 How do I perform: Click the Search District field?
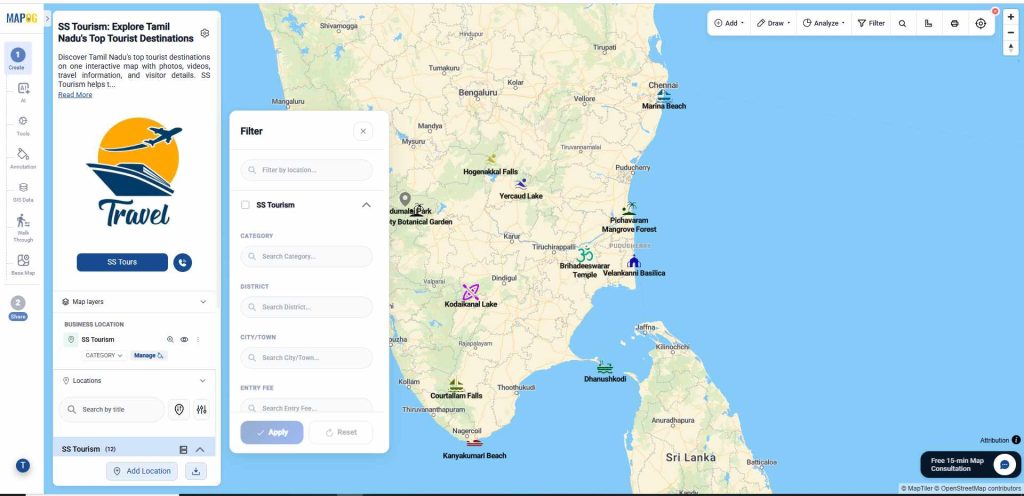307,307
